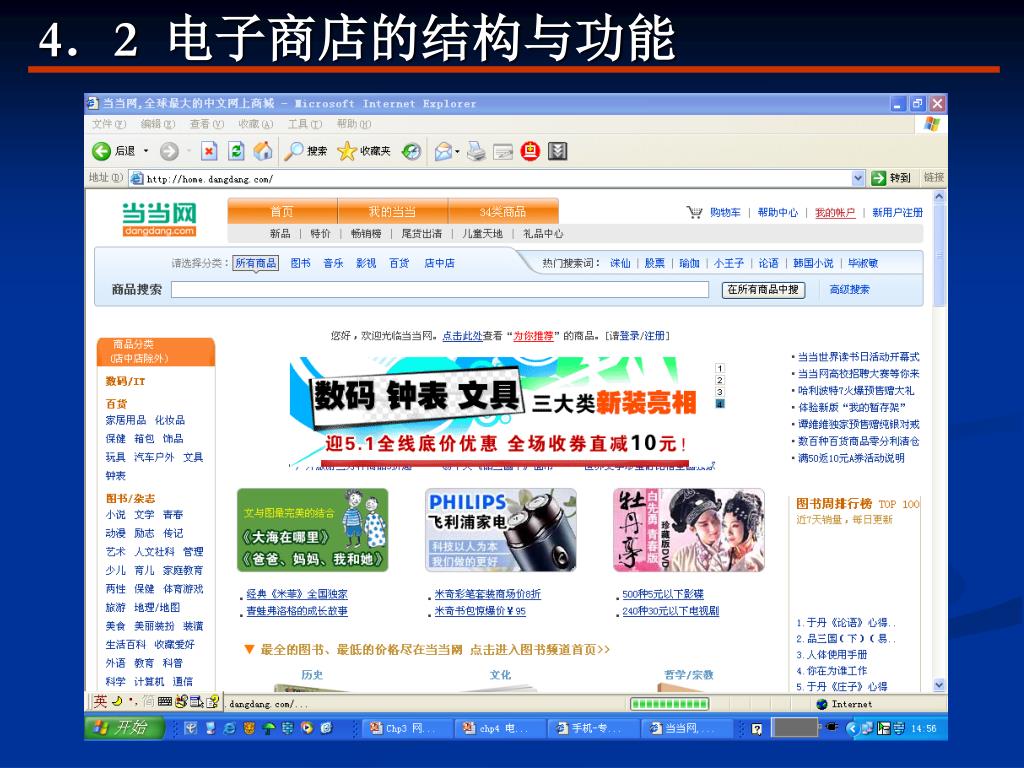This screenshot has height=768, width=1024.
Task: Click the IE Back arrow icon
Action: tap(101, 152)
